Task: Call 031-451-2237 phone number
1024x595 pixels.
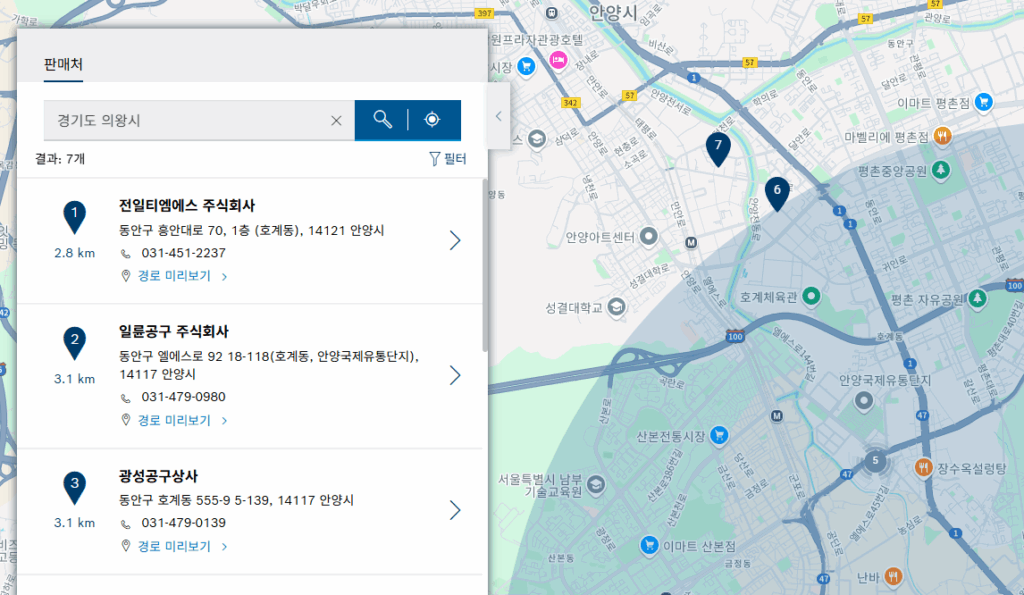Action: 184,253
